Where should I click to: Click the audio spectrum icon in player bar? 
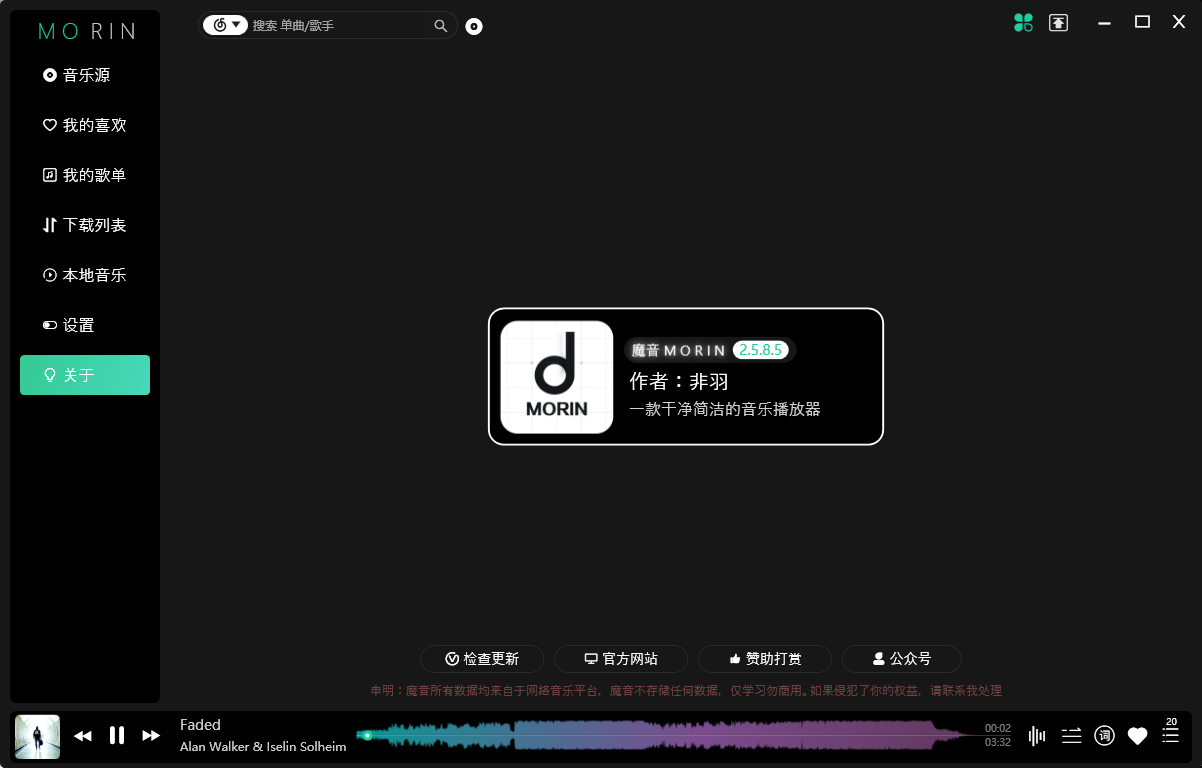tap(1037, 736)
